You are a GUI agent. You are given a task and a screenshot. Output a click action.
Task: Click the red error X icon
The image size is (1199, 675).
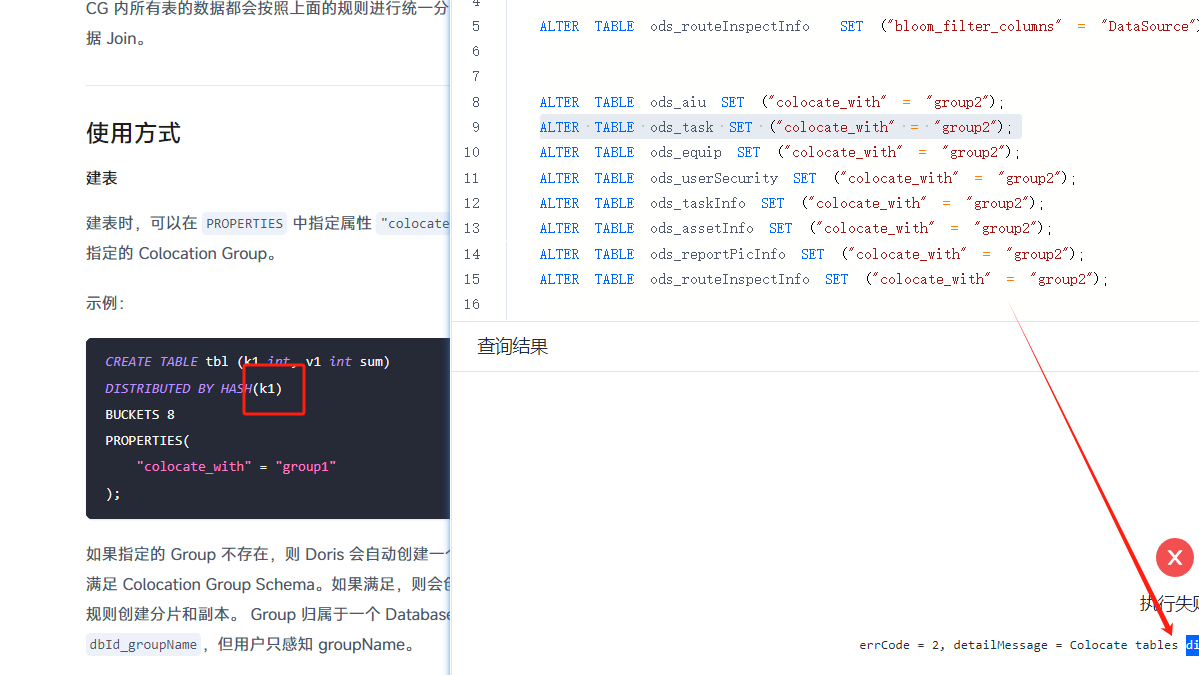1175,557
